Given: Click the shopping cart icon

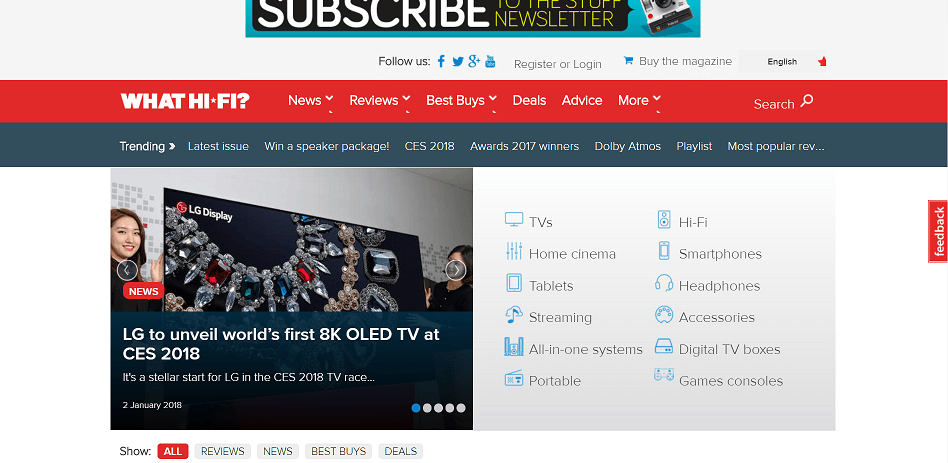Looking at the screenshot, I should [x=628, y=60].
